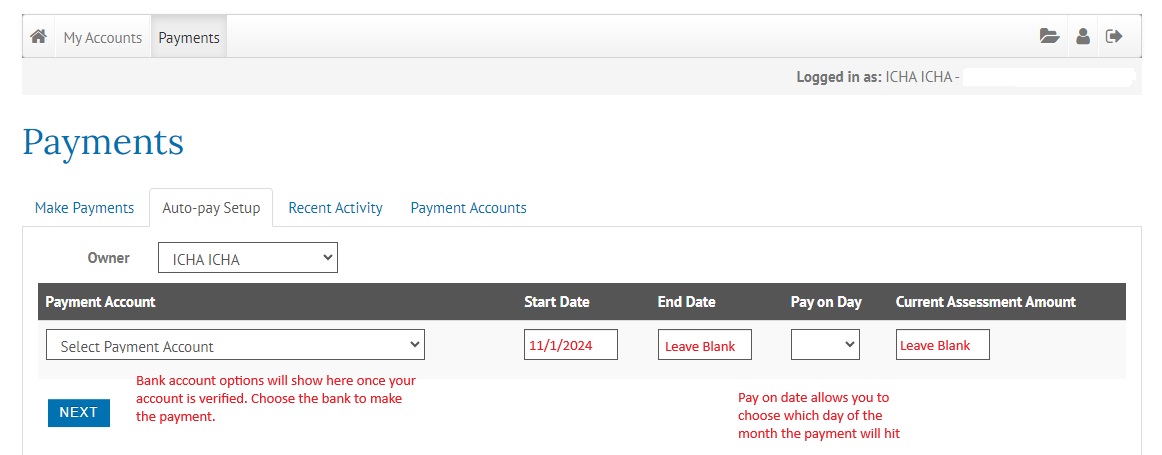
Task: Open the Recent Activity tab
Action: pos(335,208)
